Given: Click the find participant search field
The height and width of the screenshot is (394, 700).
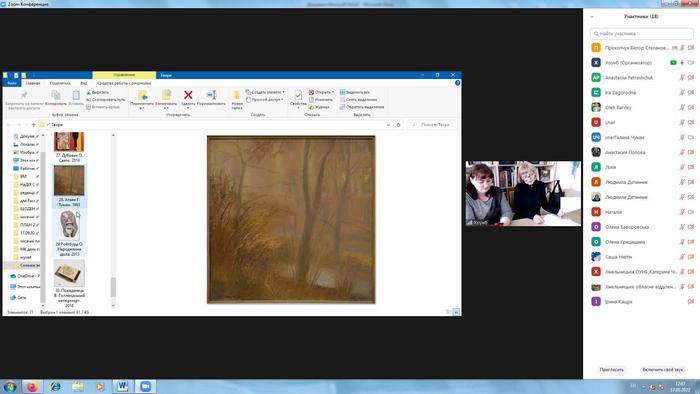Looking at the screenshot, I should point(642,33).
